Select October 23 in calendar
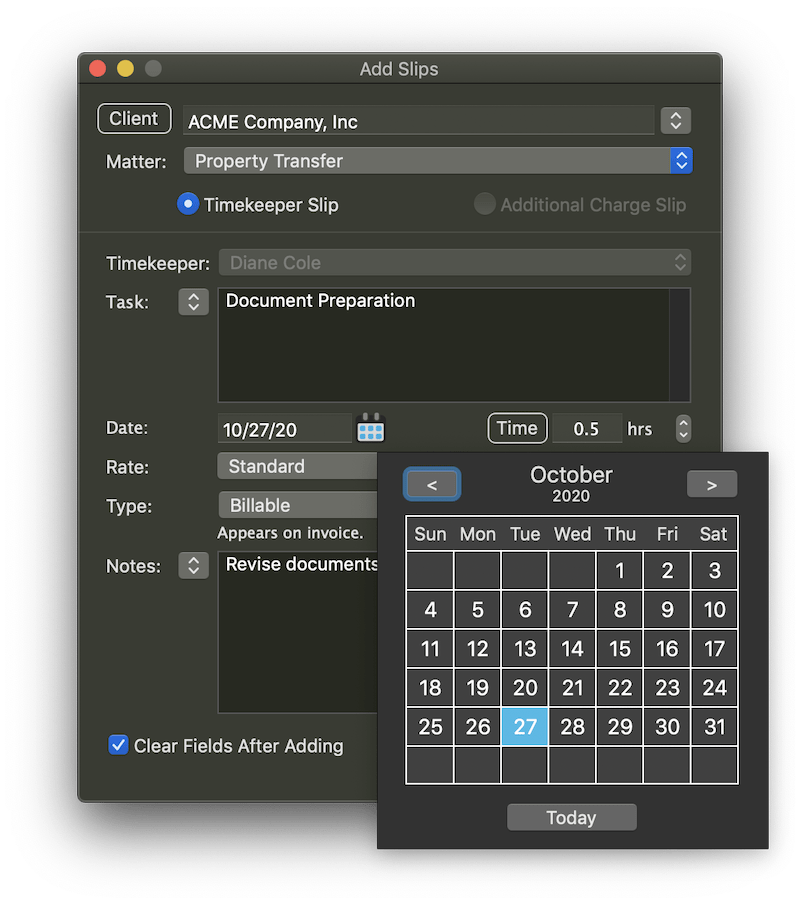 [x=667, y=687]
